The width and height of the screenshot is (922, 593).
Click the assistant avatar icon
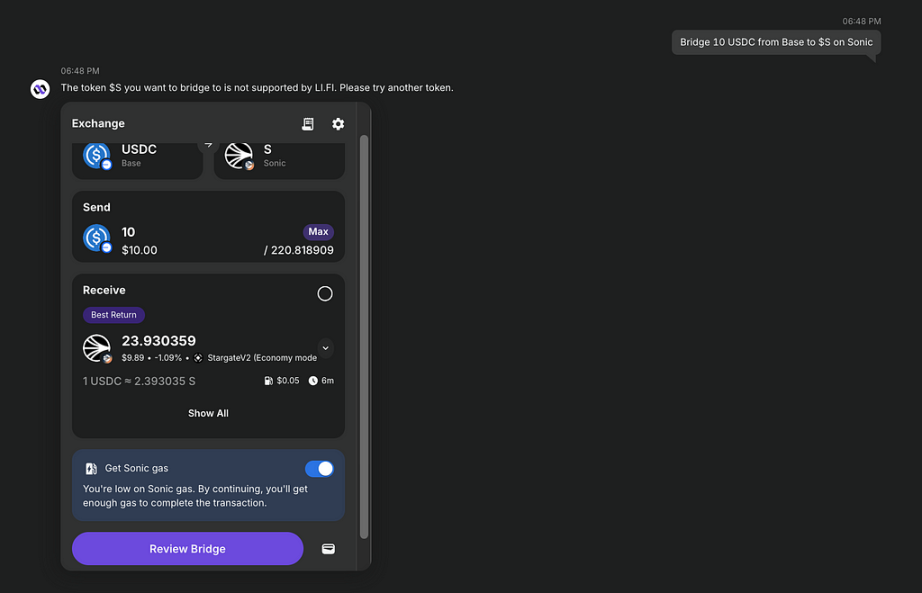[x=40, y=89]
